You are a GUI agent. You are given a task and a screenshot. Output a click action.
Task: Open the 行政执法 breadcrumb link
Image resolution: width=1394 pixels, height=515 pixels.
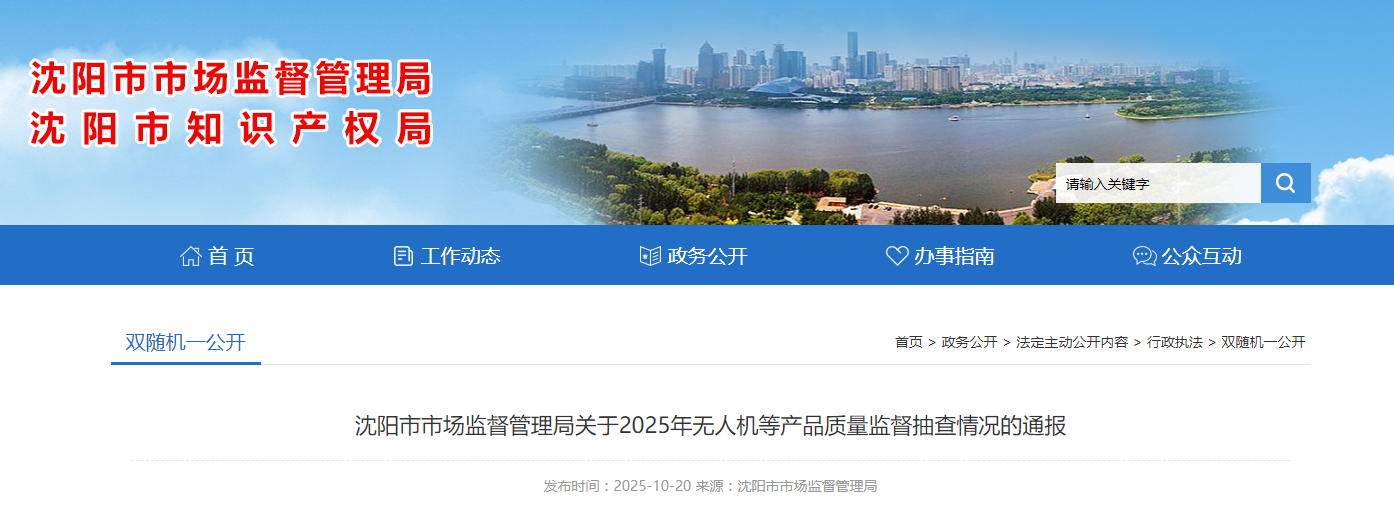point(1175,342)
